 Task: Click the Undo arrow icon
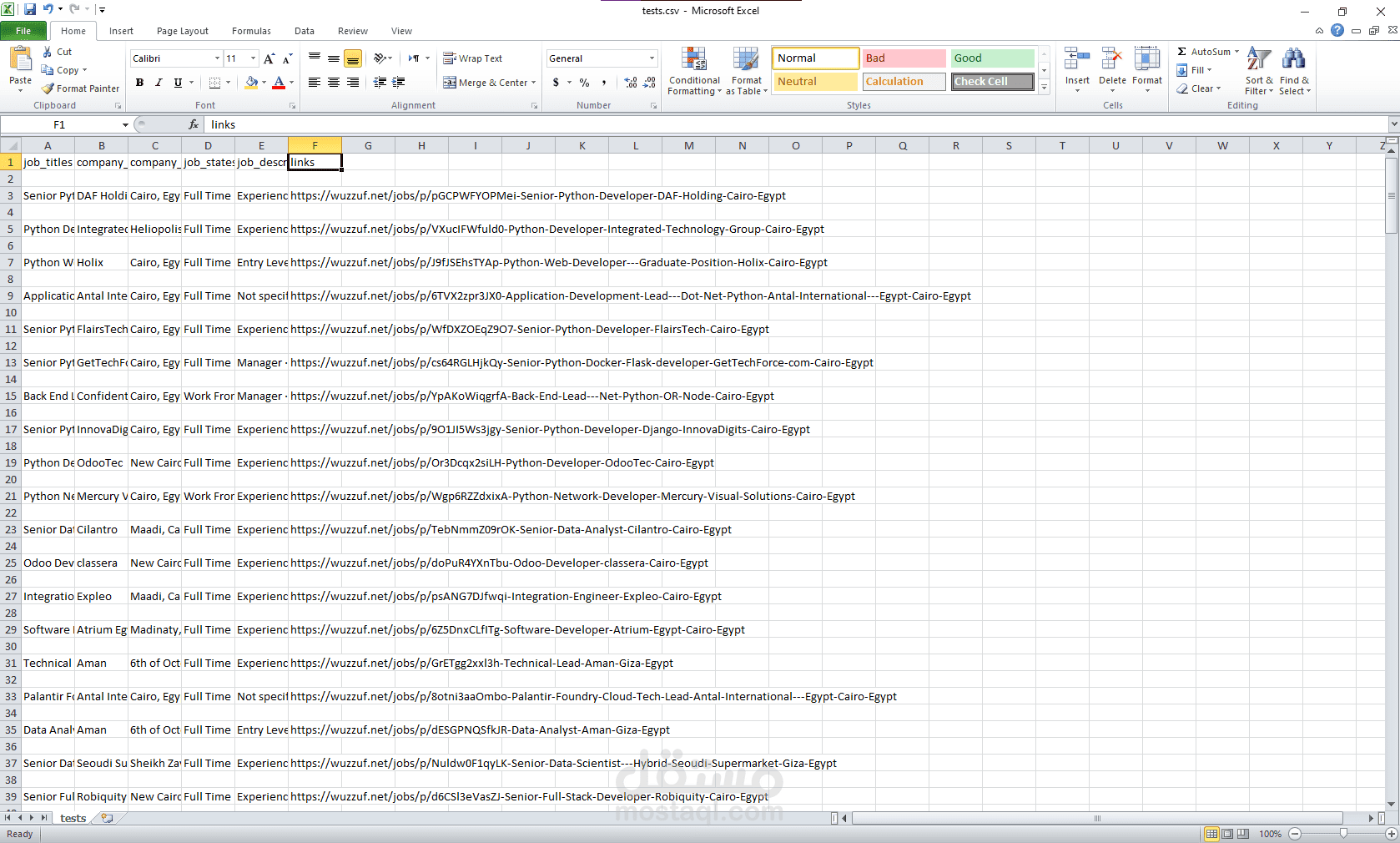click(x=48, y=9)
